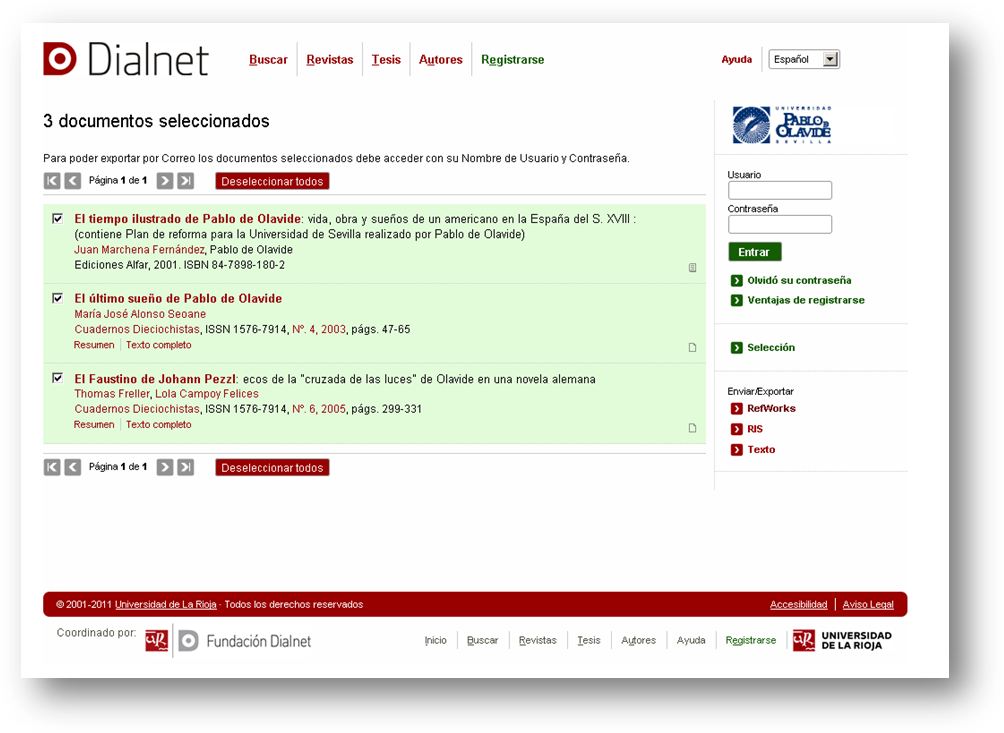Open issue Nº. 6, 2005
1004x733 pixels.
coord(319,409)
